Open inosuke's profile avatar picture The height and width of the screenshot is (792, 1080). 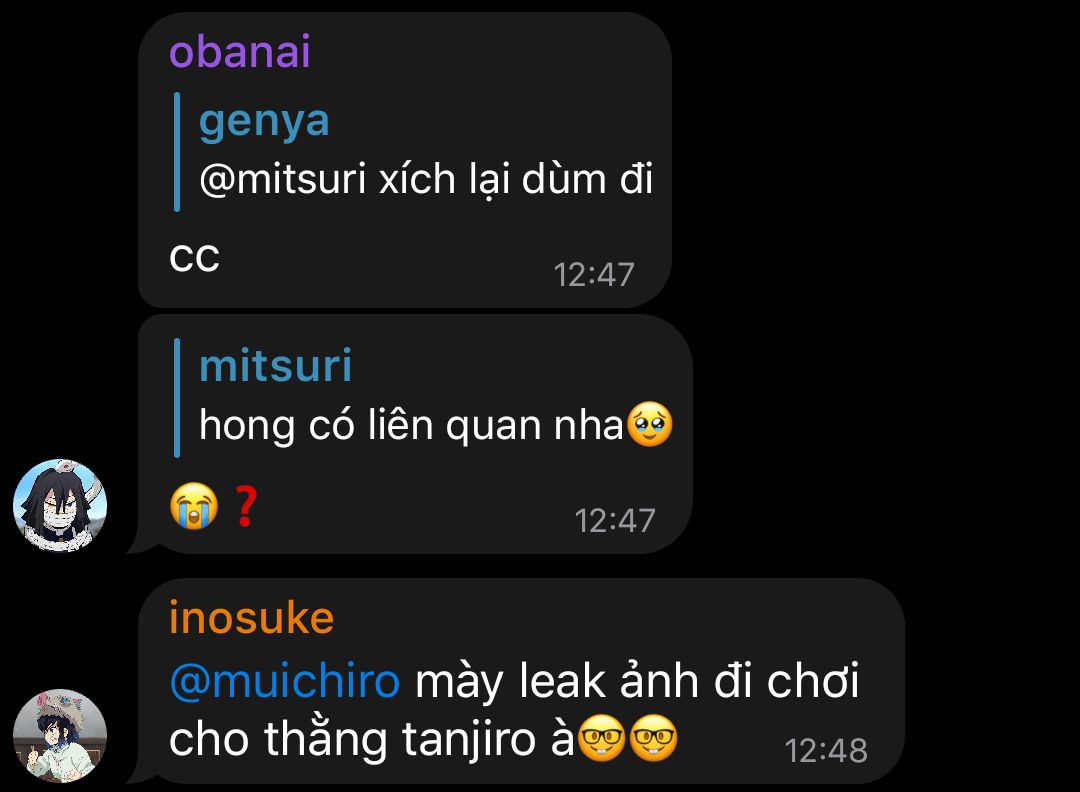click(60, 736)
